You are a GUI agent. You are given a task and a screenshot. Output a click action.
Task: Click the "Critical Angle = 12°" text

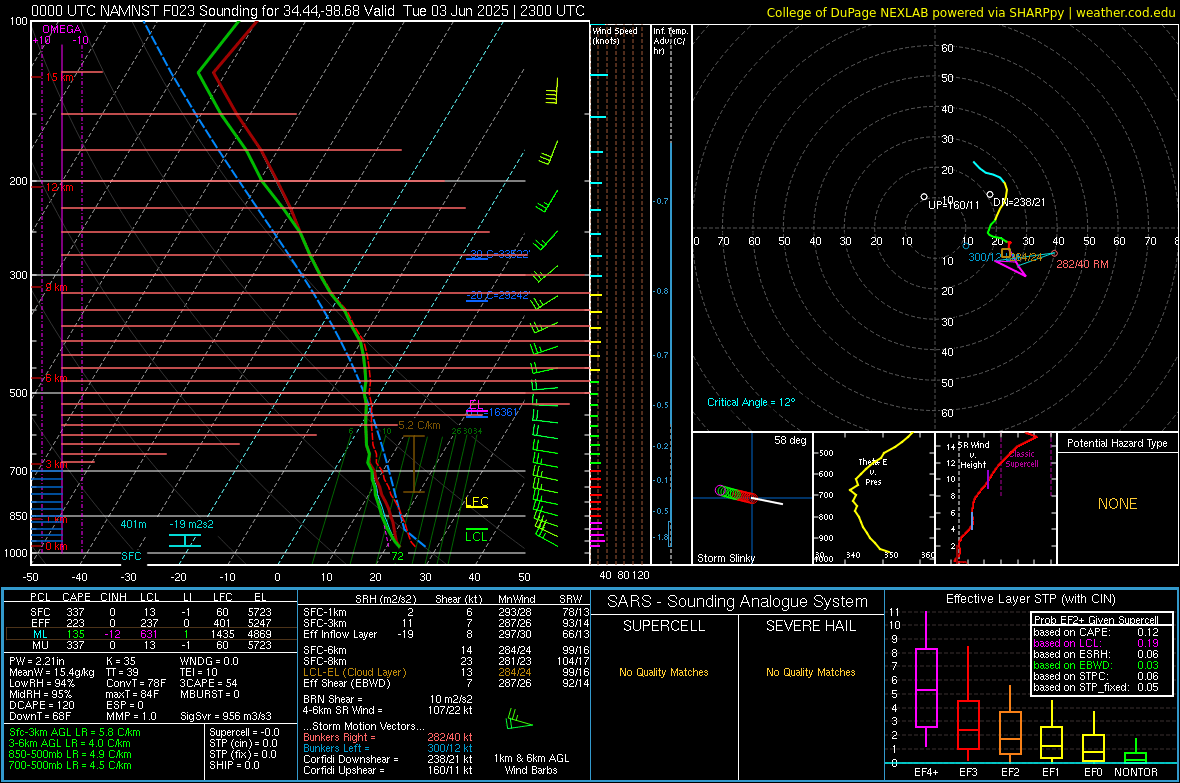point(751,402)
